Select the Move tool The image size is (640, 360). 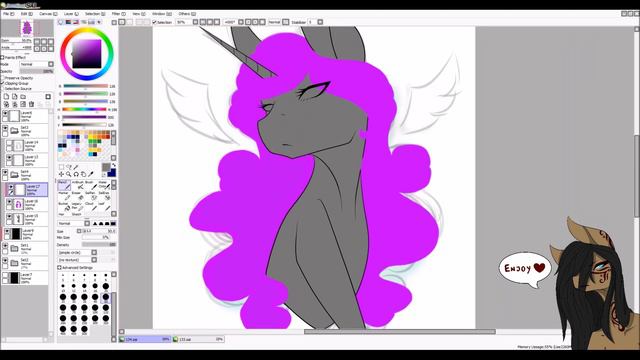pos(61,174)
